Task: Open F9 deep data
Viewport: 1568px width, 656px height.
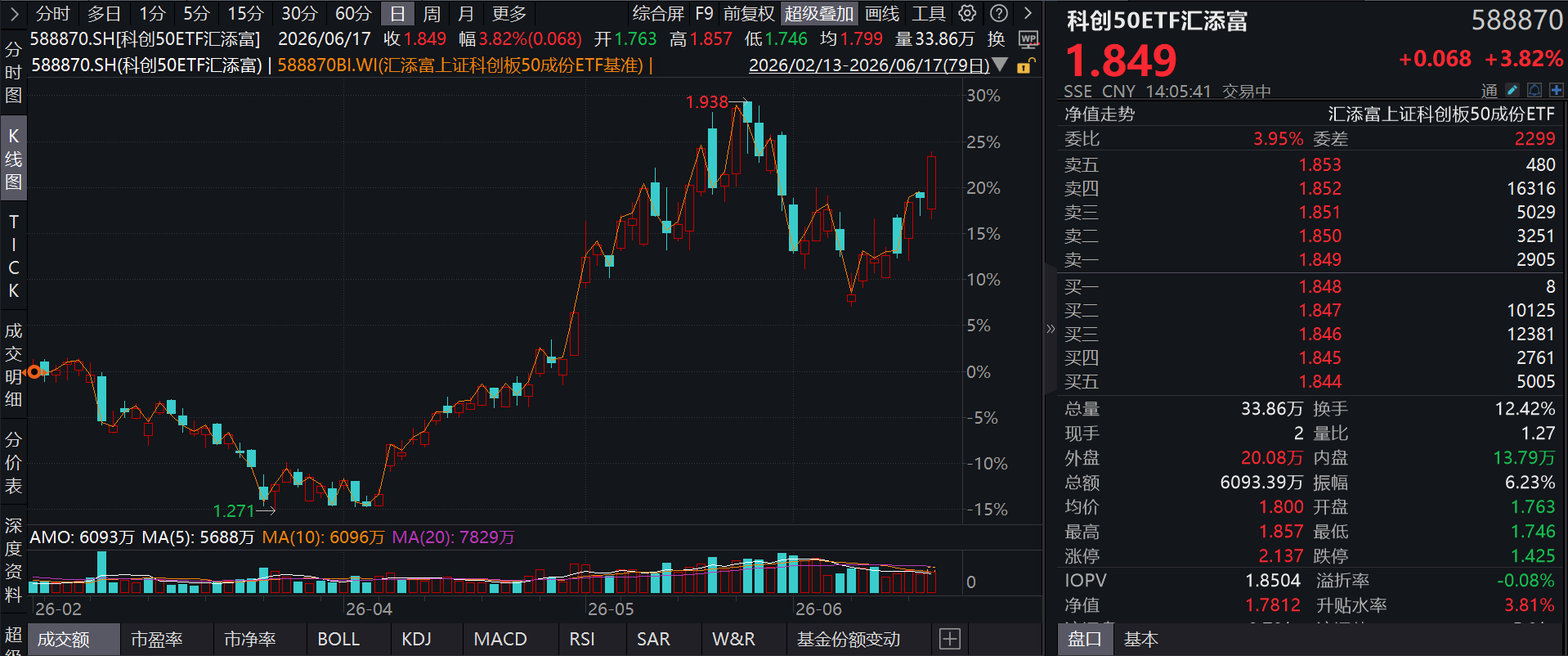Action: pos(704,14)
